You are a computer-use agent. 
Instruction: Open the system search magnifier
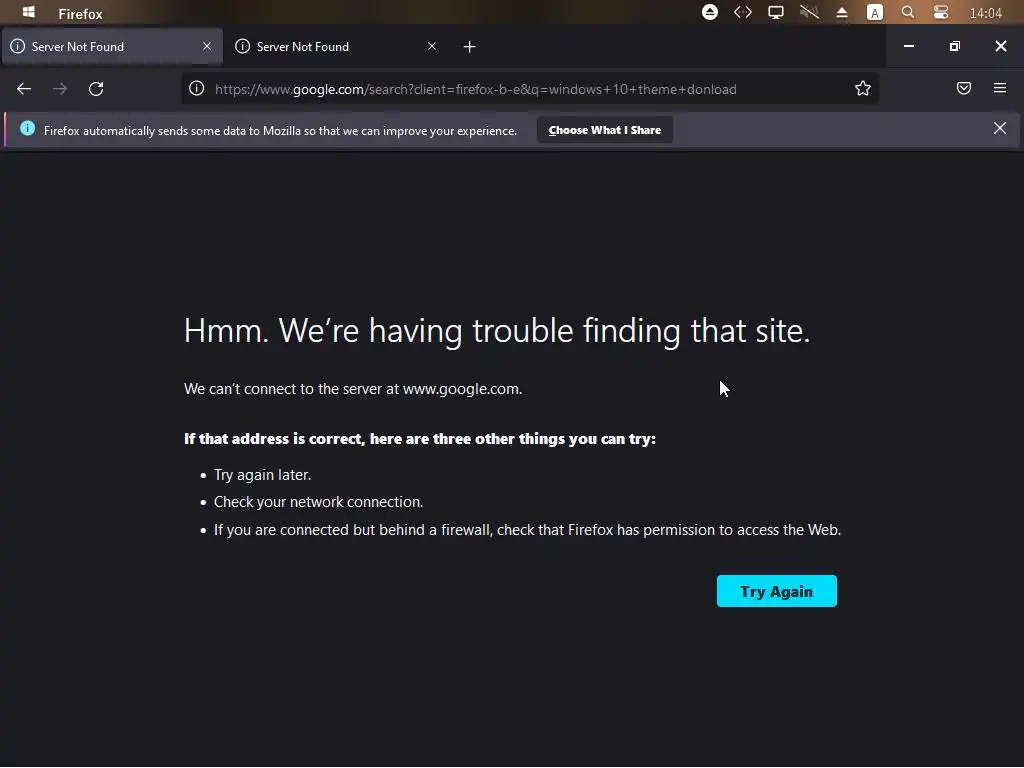pyautogui.click(x=908, y=12)
